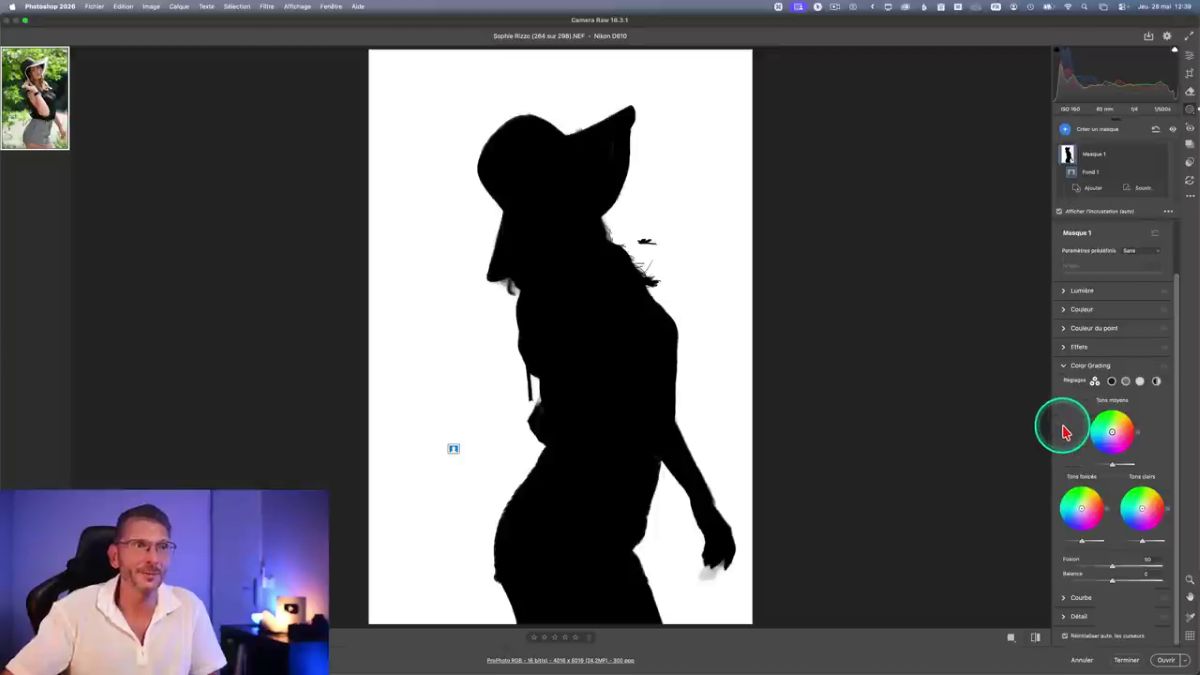Open mask overlay options three dots

point(1168,211)
